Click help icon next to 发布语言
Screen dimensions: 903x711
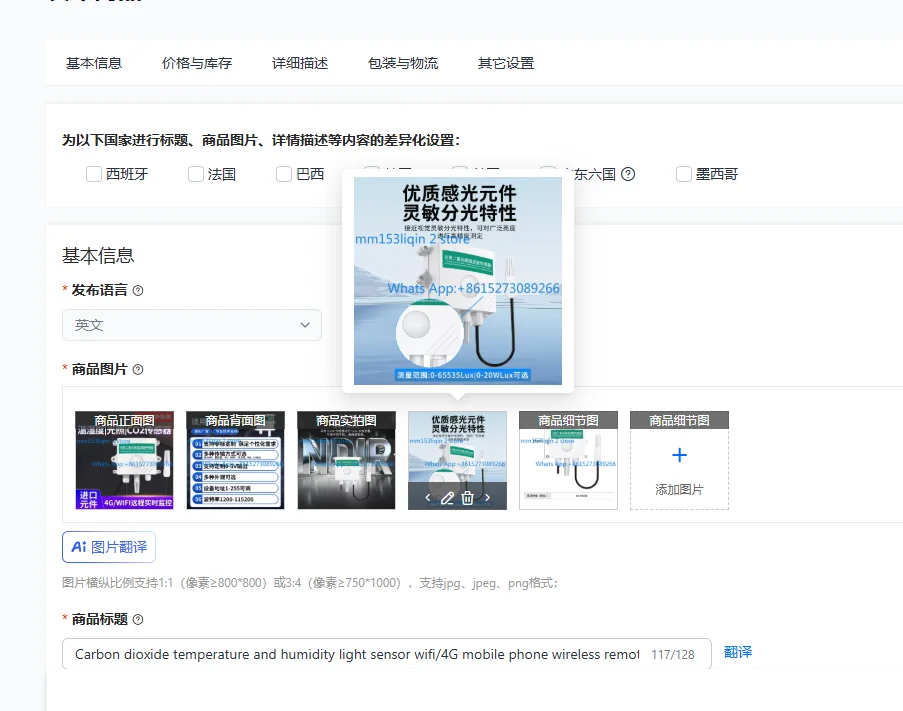click(138, 291)
